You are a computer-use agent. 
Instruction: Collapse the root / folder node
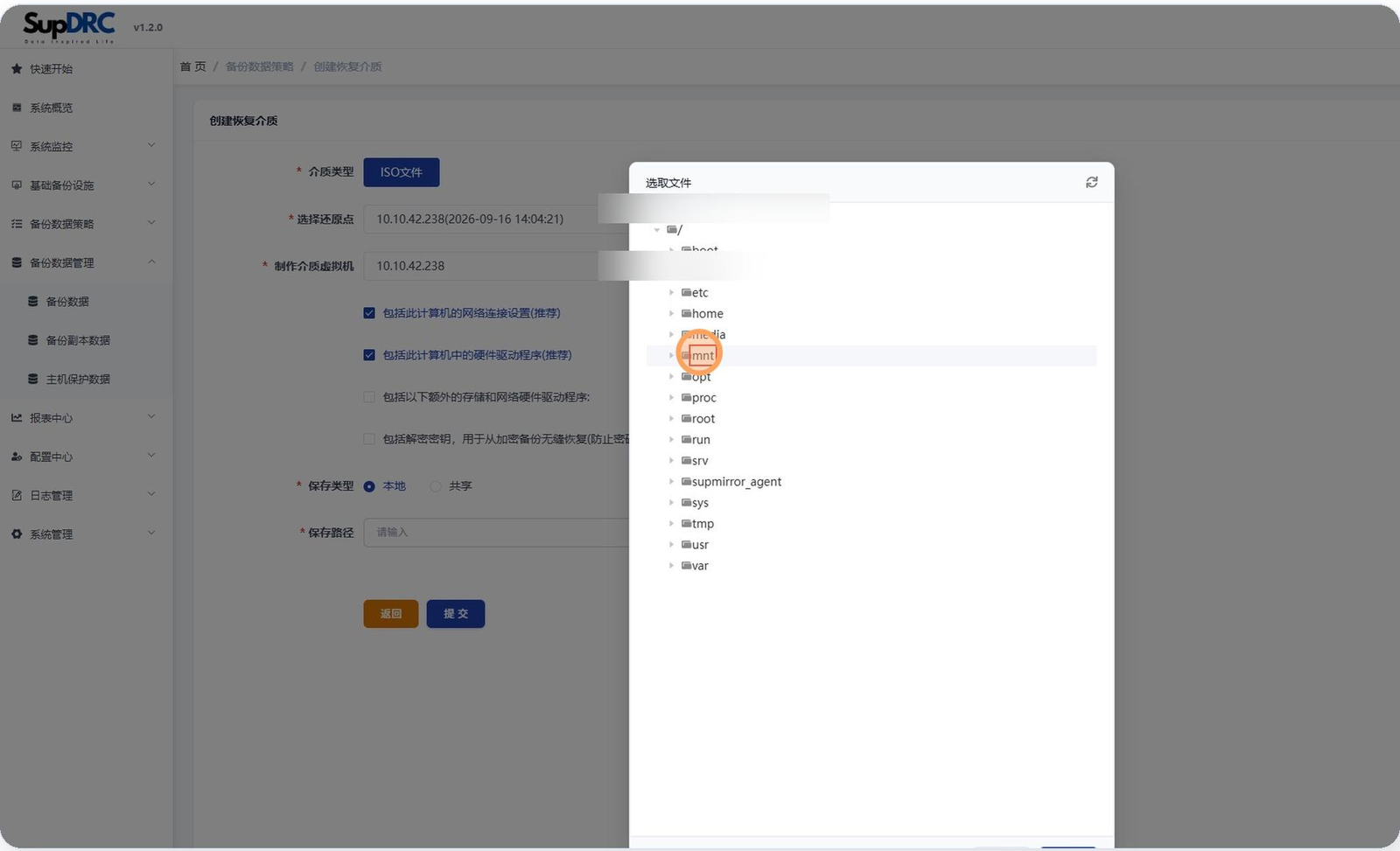click(657, 230)
